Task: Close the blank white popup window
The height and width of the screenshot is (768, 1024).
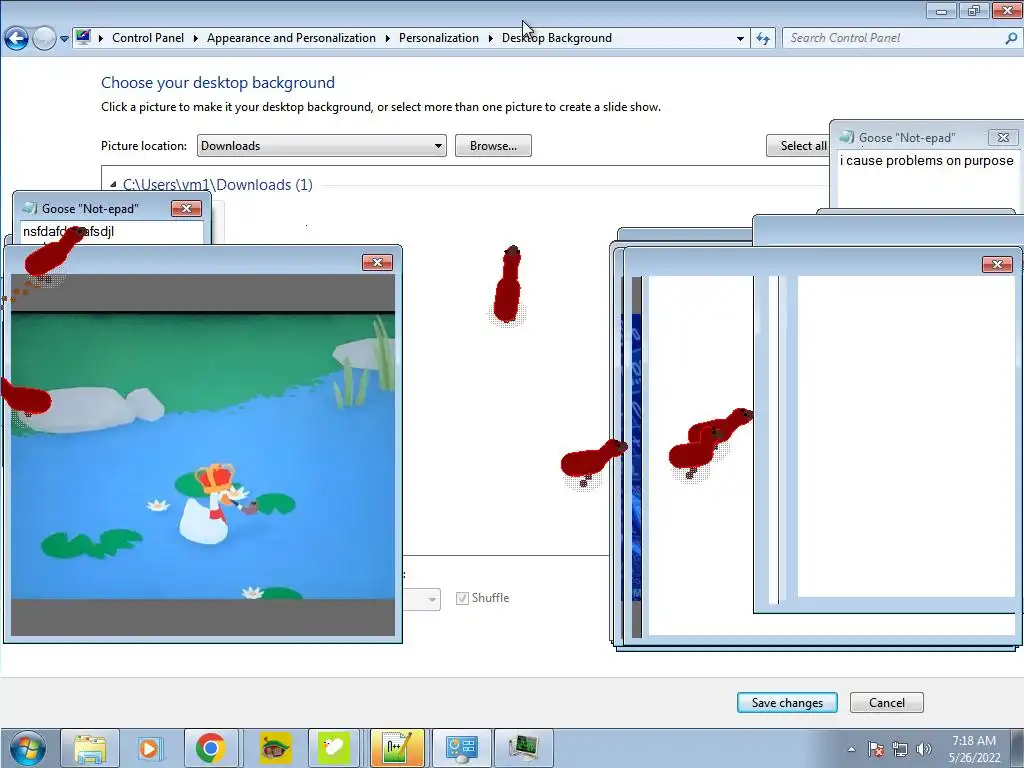Action: 997,264
